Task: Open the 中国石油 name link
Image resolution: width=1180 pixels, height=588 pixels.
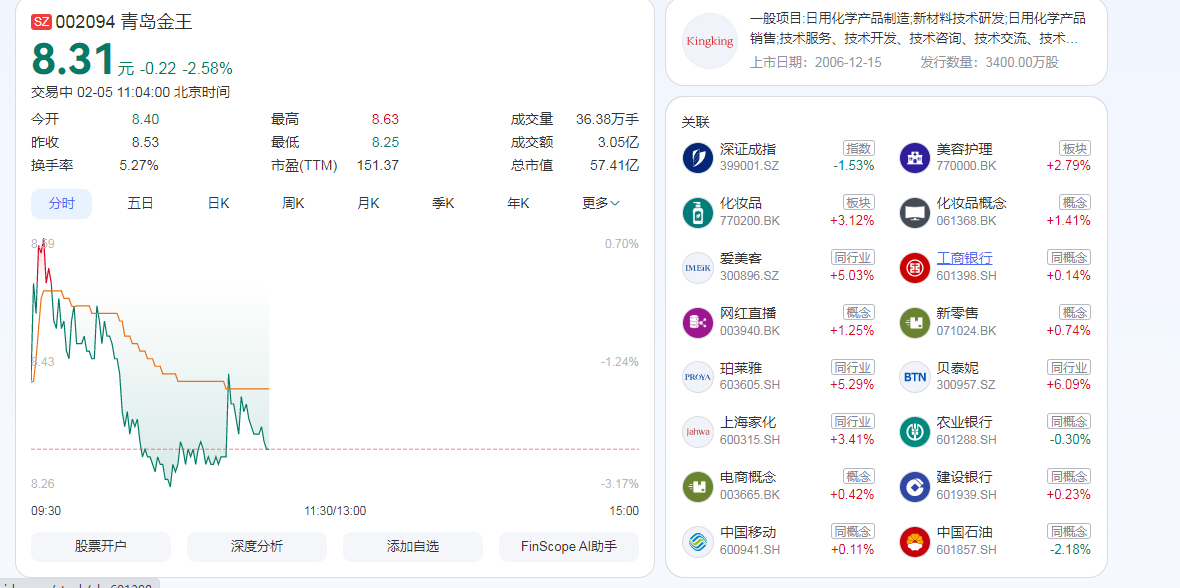Action: [964, 532]
